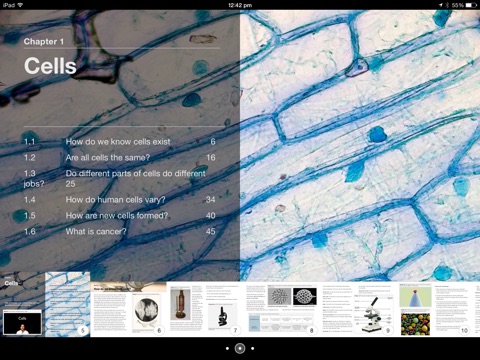Jump to the page 9 microscope diagram thumbnail

coord(357,309)
